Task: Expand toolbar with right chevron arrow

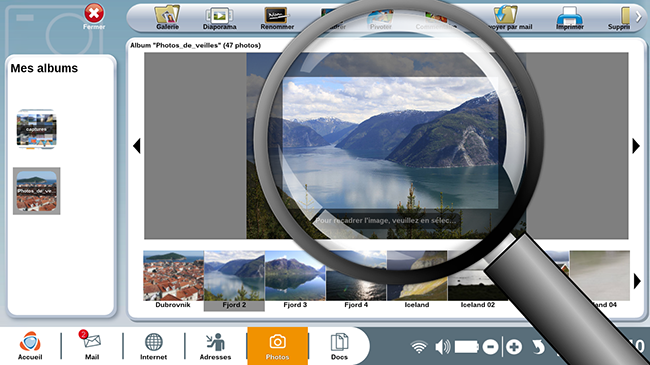Action: (638, 17)
